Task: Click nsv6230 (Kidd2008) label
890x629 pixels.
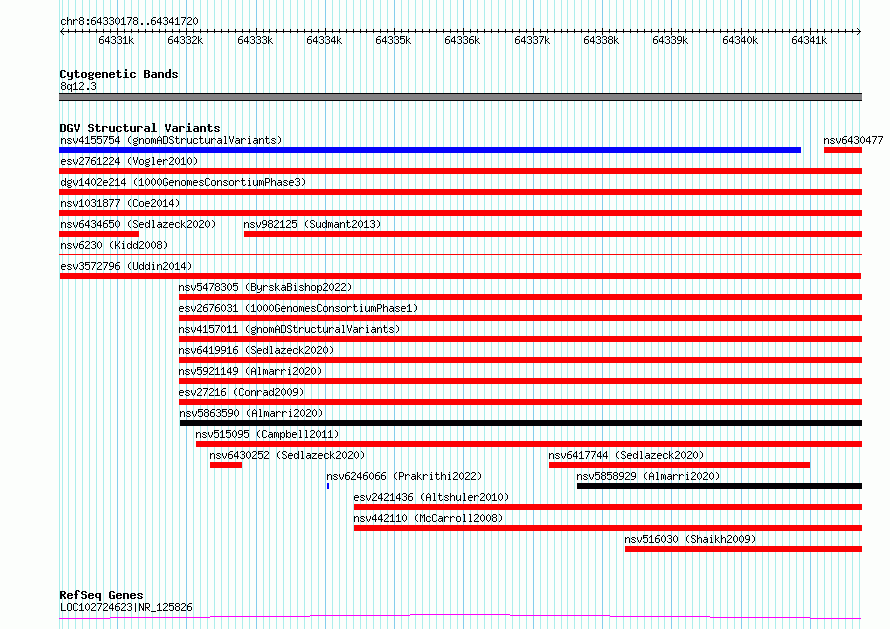Action: click(114, 245)
